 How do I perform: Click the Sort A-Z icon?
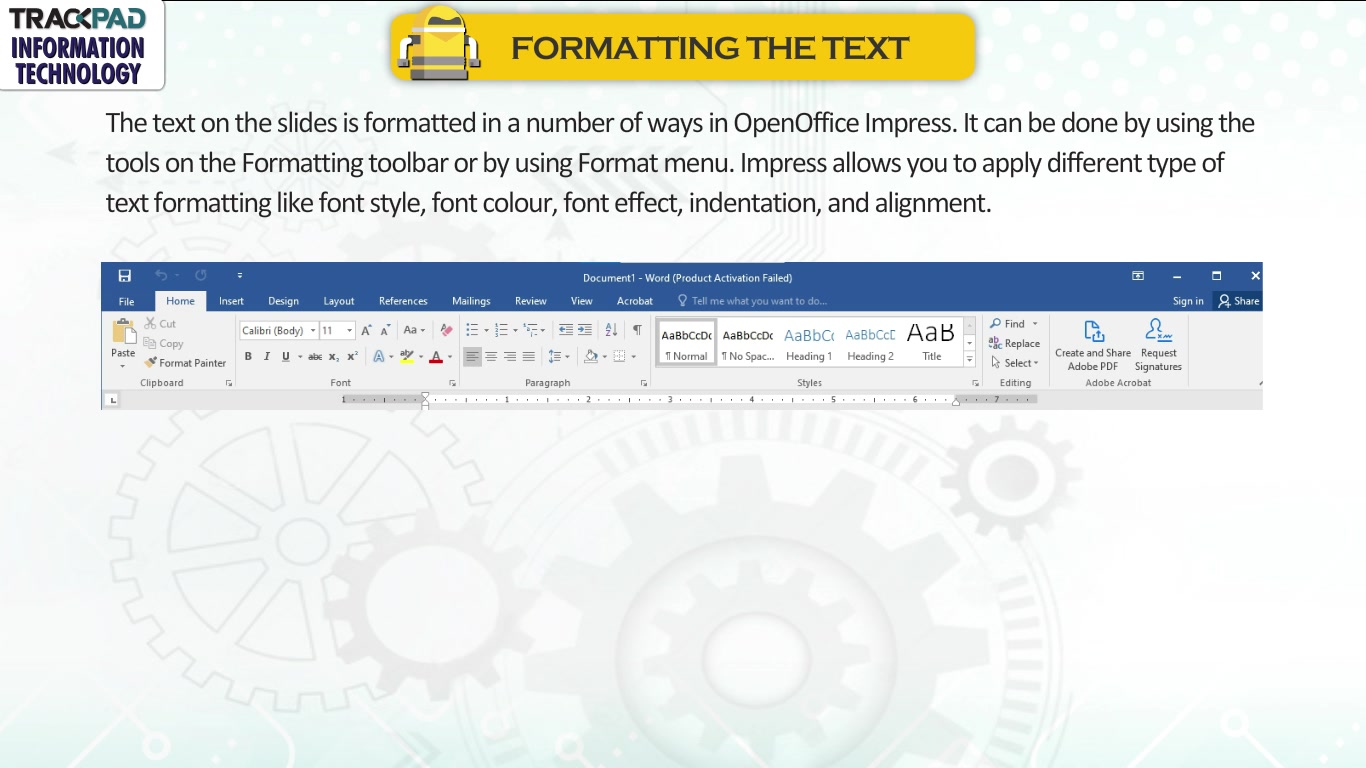611,330
